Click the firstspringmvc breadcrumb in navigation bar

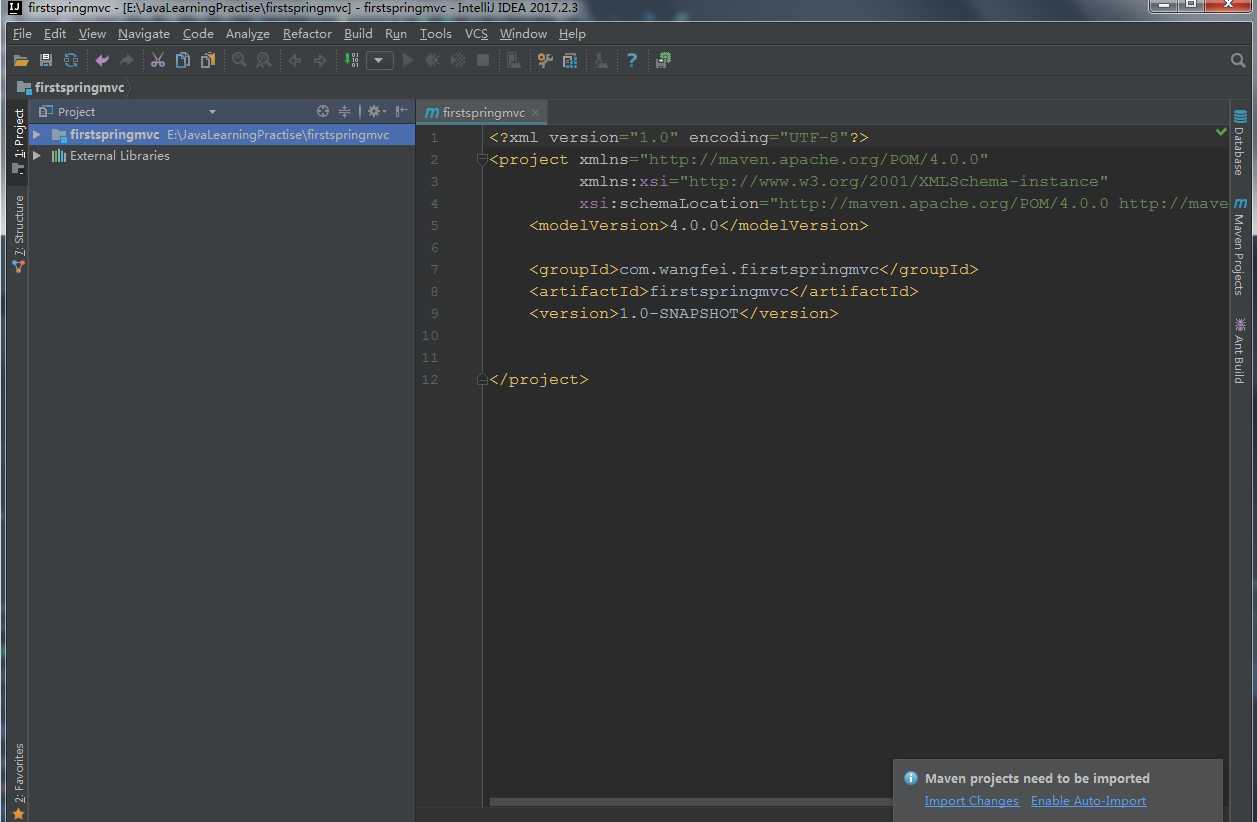click(x=71, y=87)
